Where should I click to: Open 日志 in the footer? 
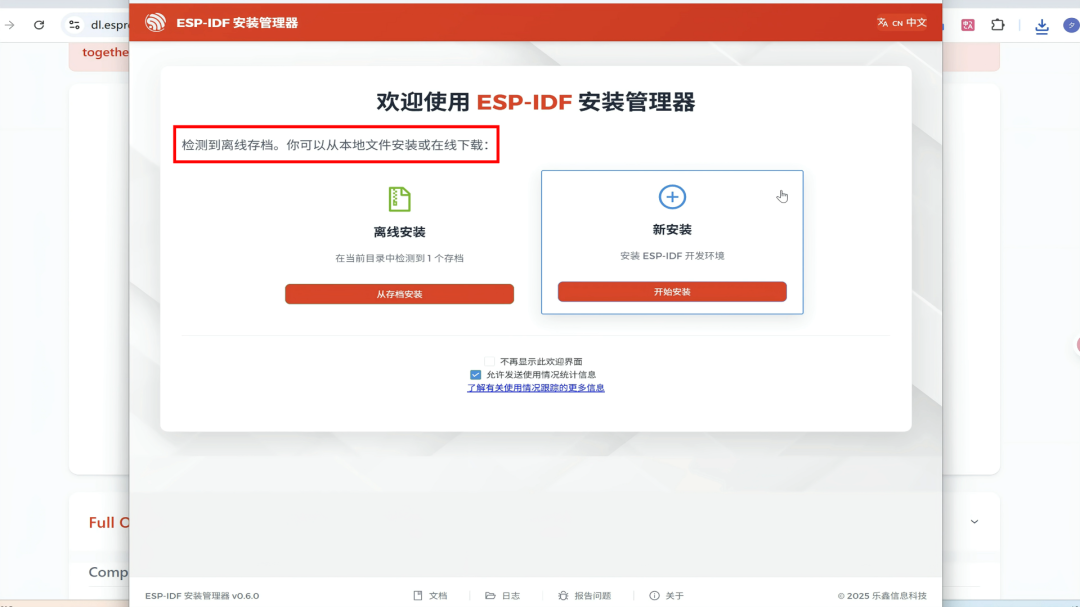click(x=503, y=596)
